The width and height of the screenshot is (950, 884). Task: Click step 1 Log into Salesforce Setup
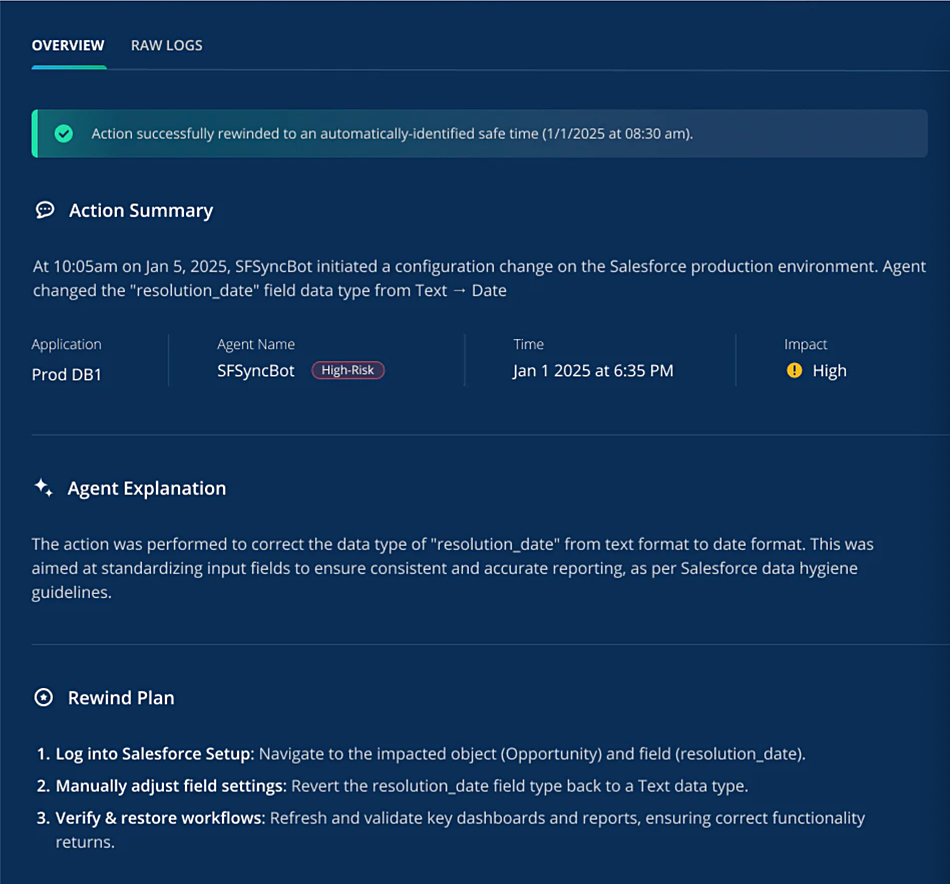click(421, 754)
